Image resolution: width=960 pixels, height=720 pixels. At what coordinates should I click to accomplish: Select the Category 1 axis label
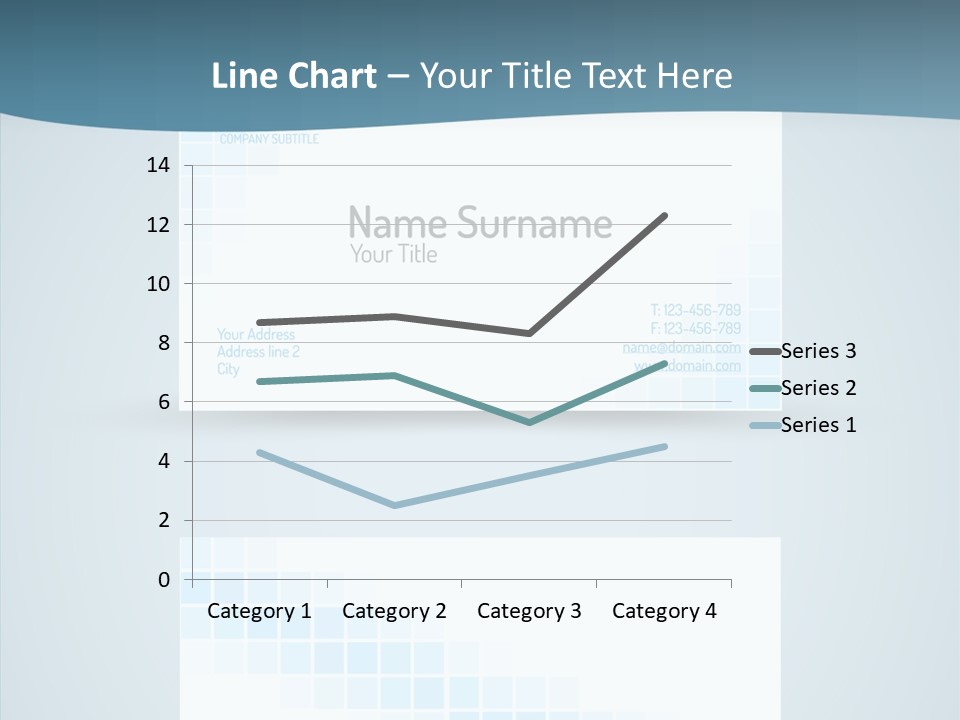tap(259, 611)
